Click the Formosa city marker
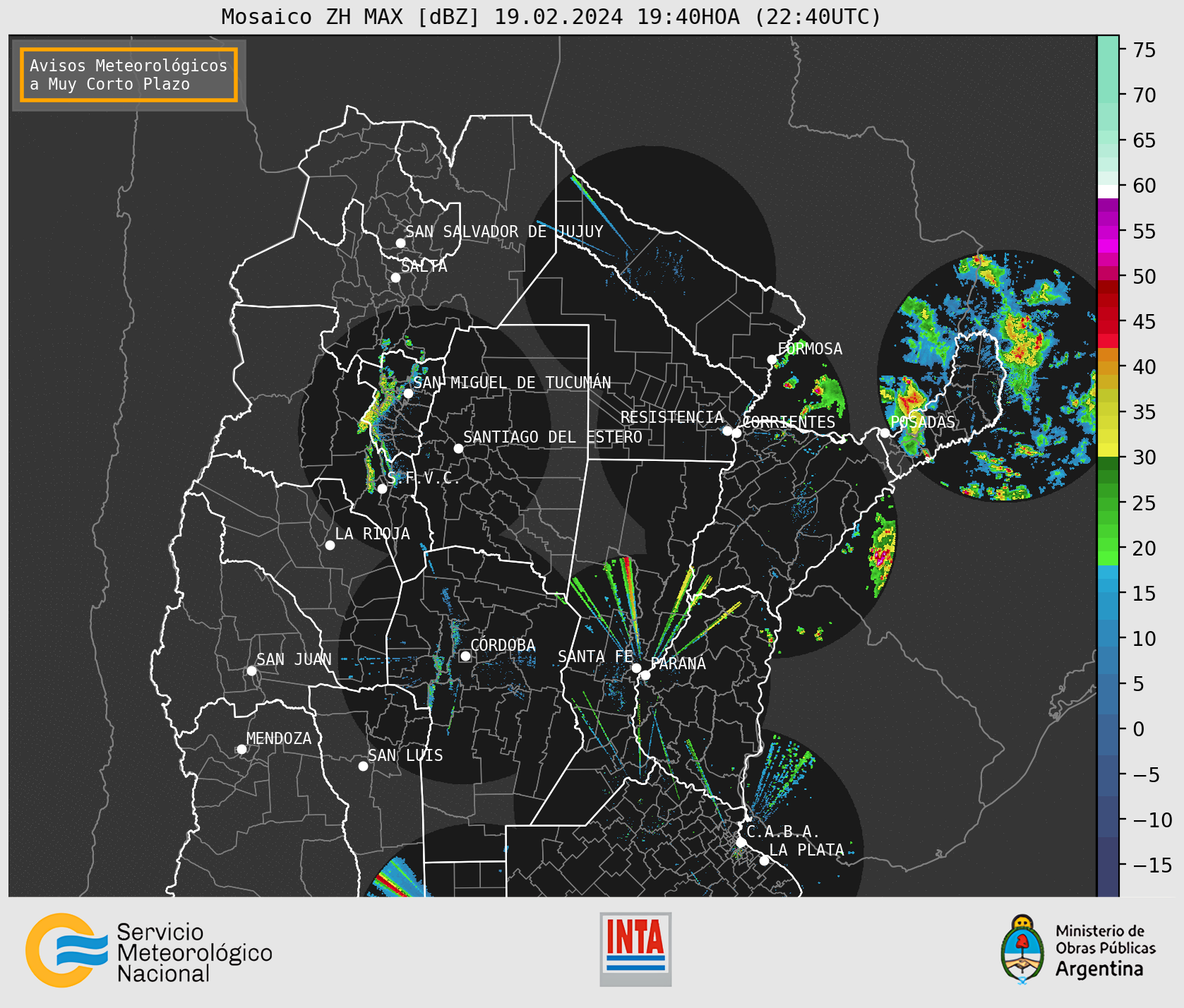This screenshot has height=1008, width=1184. pos(772,359)
